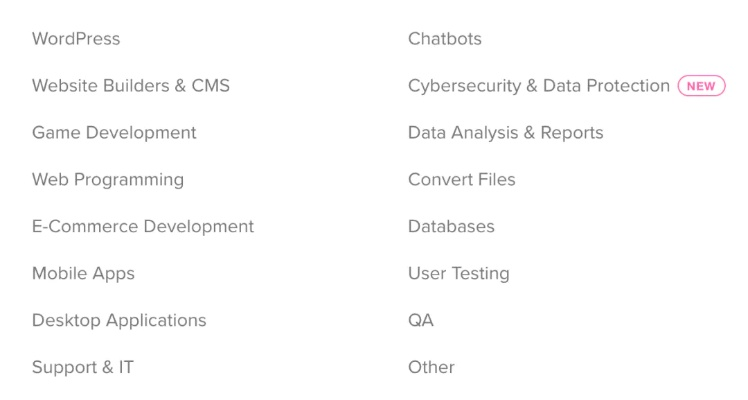Go to Game Development category

pos(114,133)
